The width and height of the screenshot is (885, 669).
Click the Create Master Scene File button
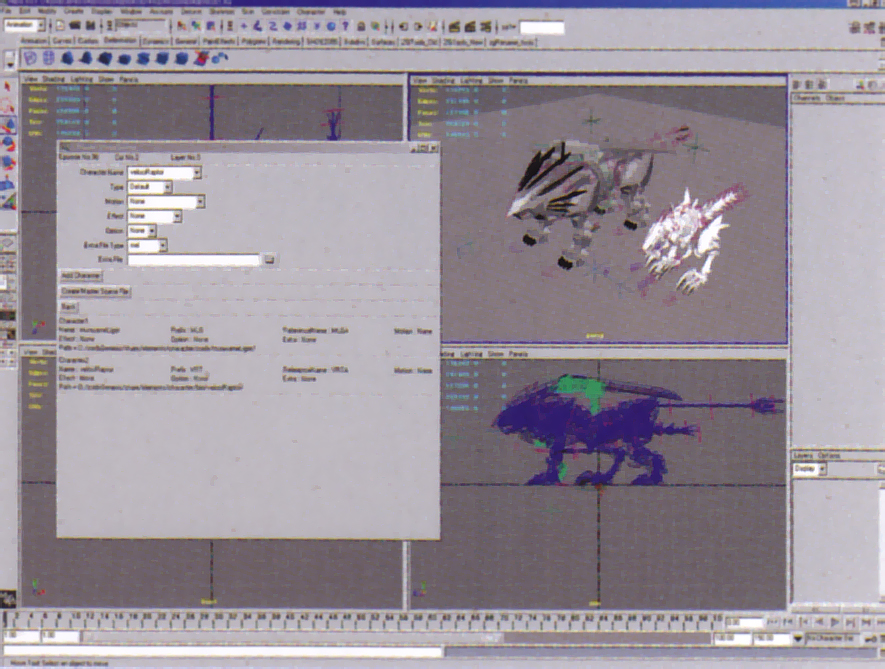click(95, 291)
